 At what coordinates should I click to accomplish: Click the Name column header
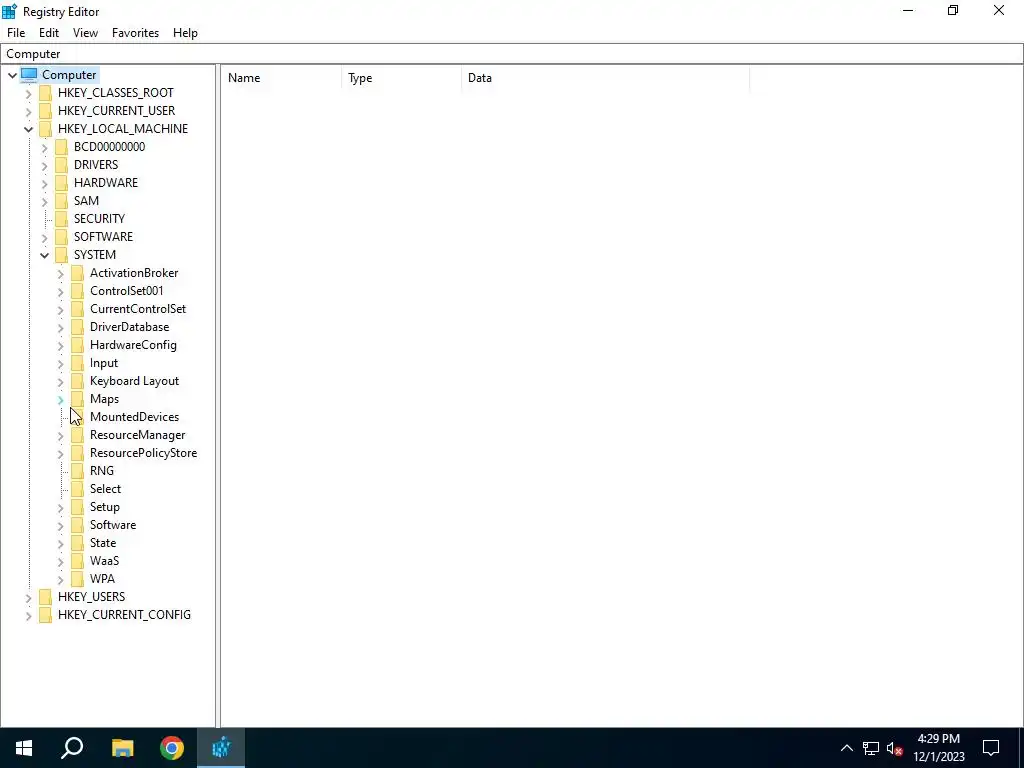click(x=281, y=78)
